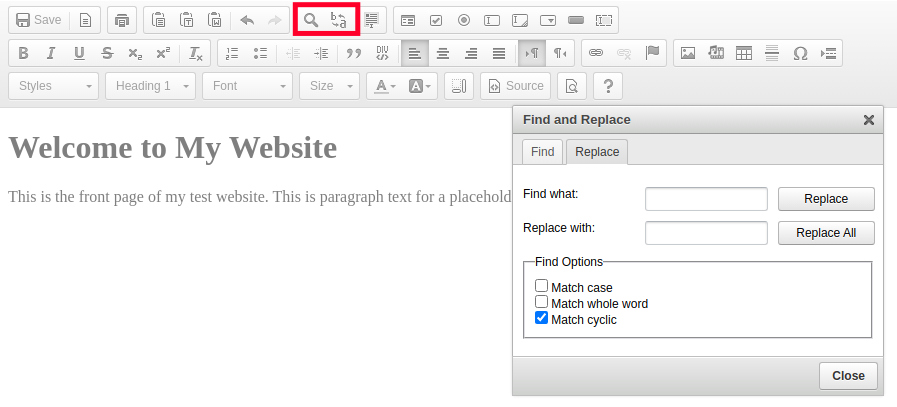Click the Decrease Indent icon

(293, 53)
